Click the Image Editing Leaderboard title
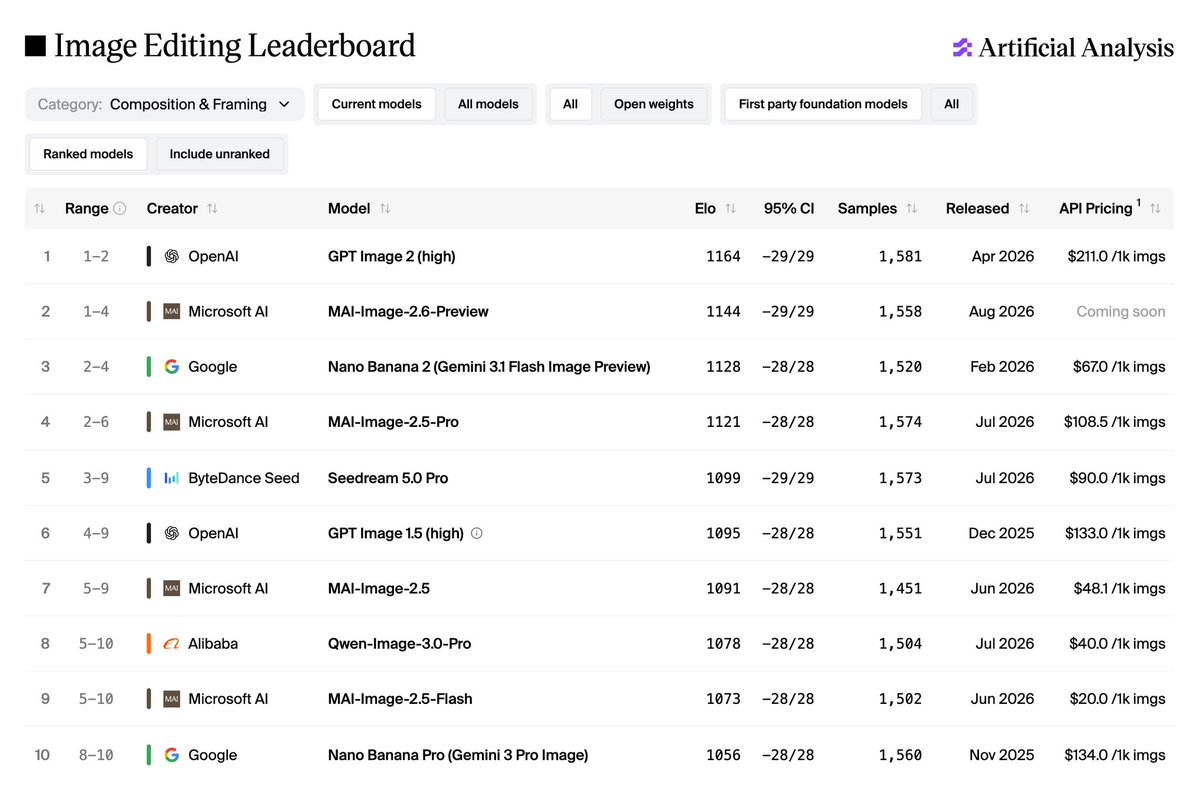This screenshot has width=1199, height=807. 235,46
